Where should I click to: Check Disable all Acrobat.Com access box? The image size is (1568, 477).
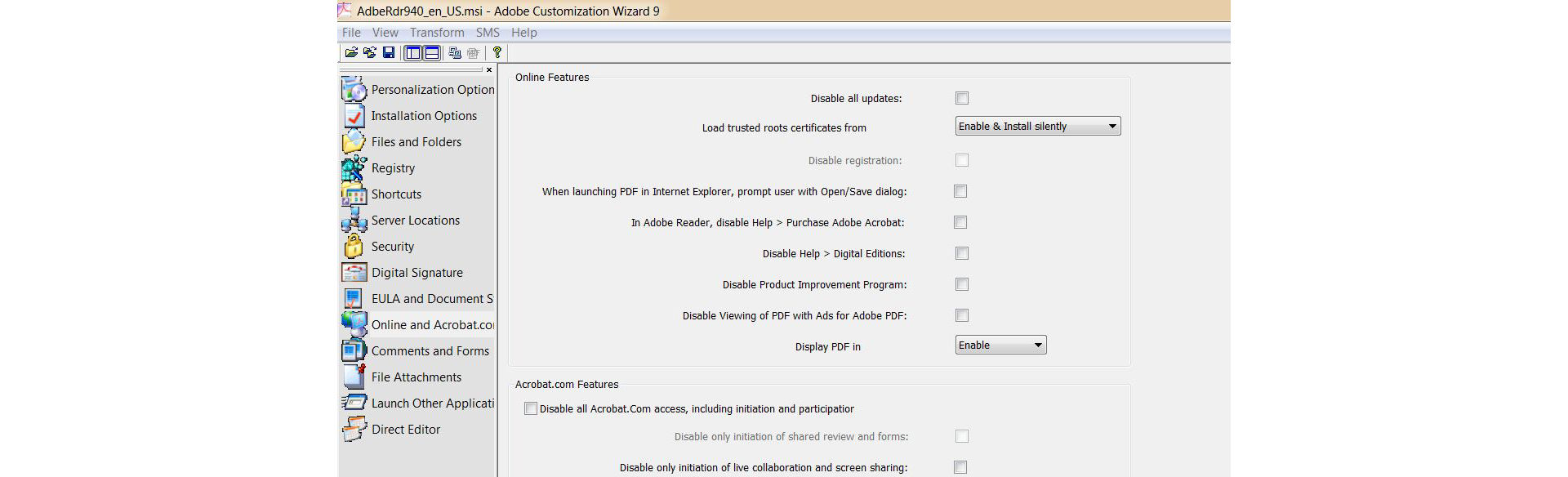pyautogui.click(x=531, y=408)
